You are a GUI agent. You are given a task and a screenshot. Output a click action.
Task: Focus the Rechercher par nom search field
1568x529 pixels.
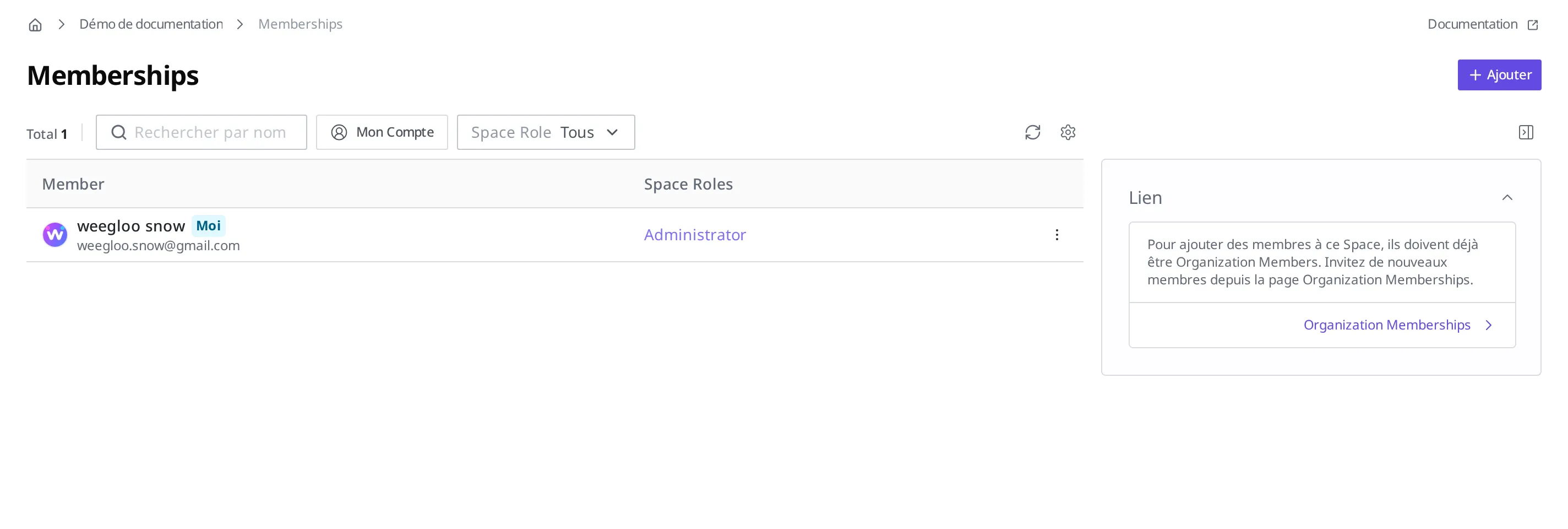[x=202, y=132]
